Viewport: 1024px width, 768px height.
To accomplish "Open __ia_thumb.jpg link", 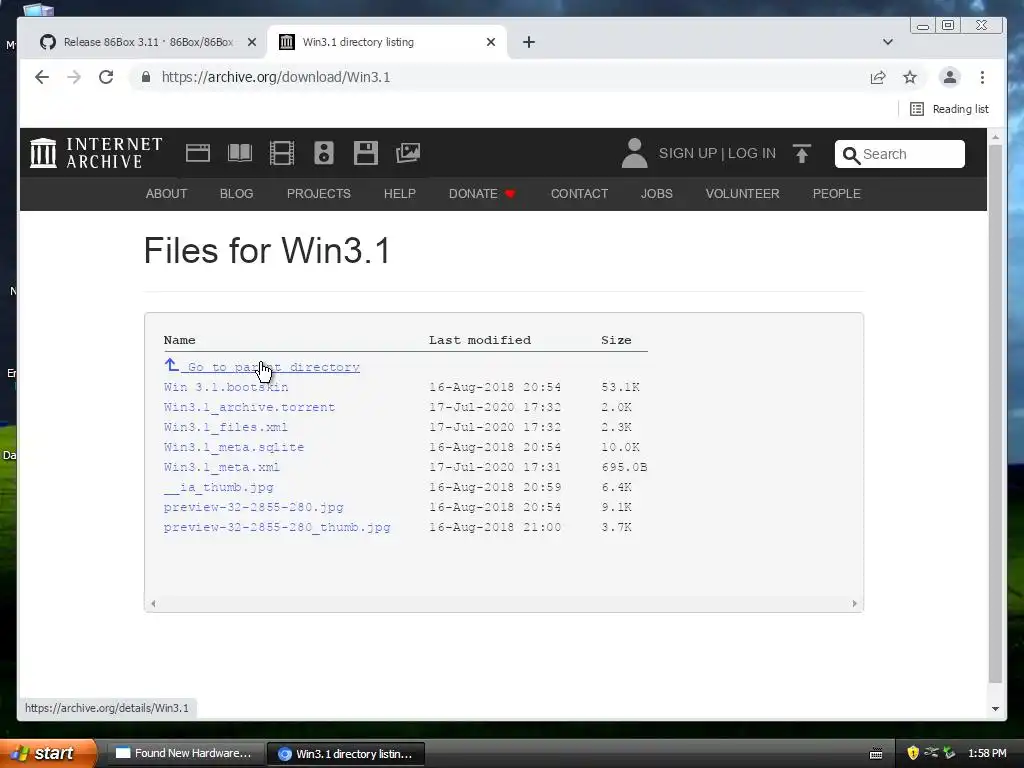I will pyautogui.click(x=218, y=487).
